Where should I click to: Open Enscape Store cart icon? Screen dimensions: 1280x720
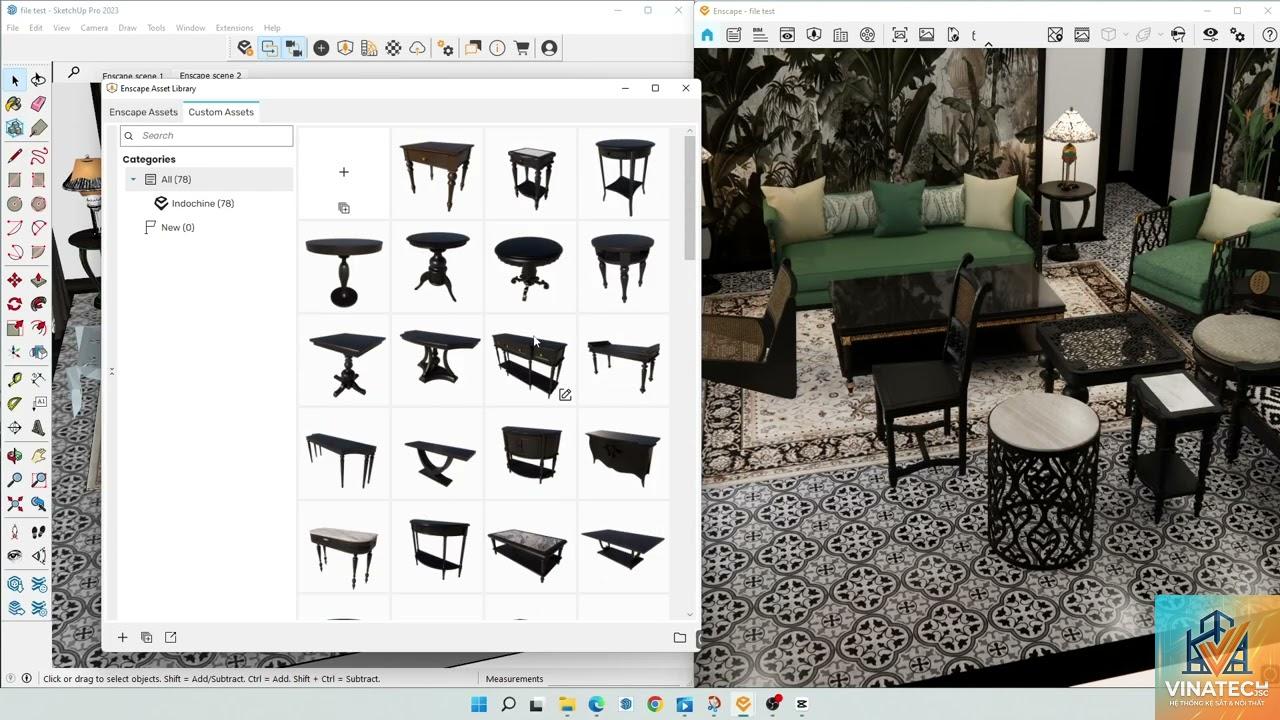point(521,48)
